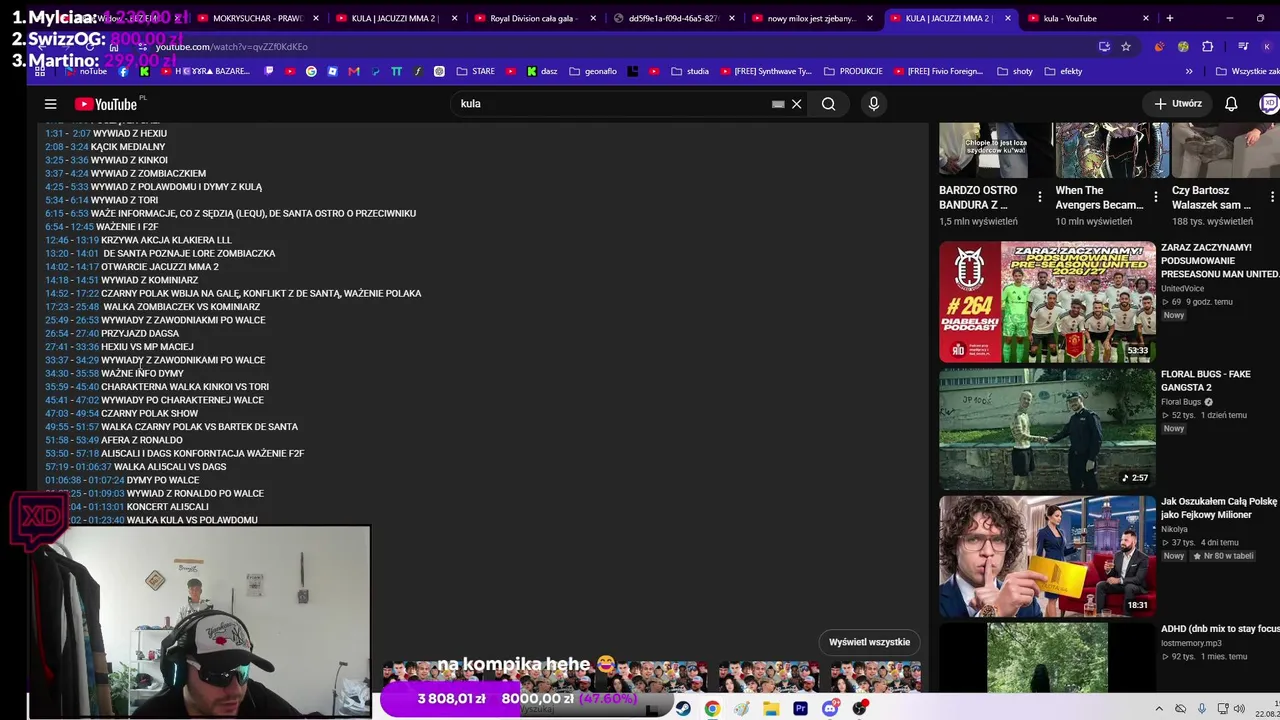Jump to timestamp 57:19 'ALI5CALI VS DAGS'
The height and width of the screenshot is (720, 1280).
point(56,467)
